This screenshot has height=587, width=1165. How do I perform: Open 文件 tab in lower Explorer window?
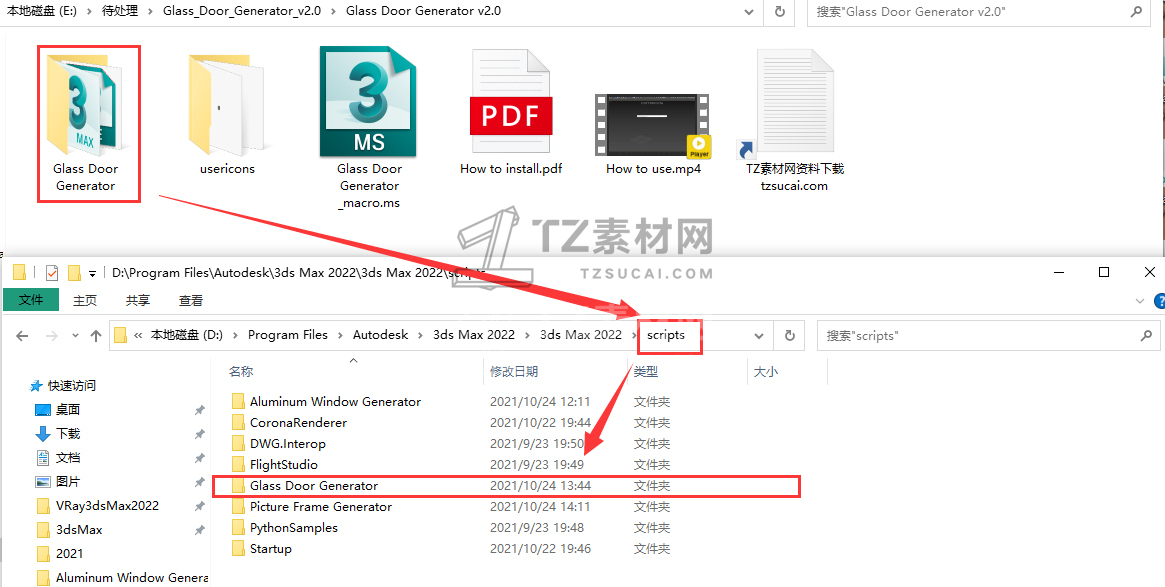tap(31, 299)
